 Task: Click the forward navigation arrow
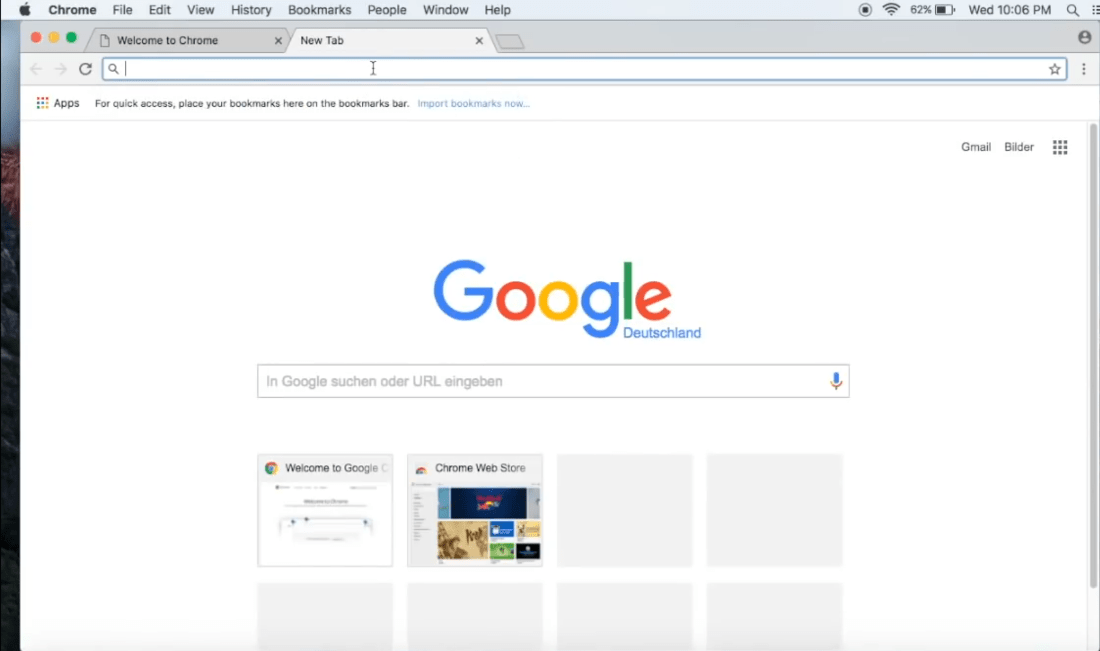coord(60,69)
